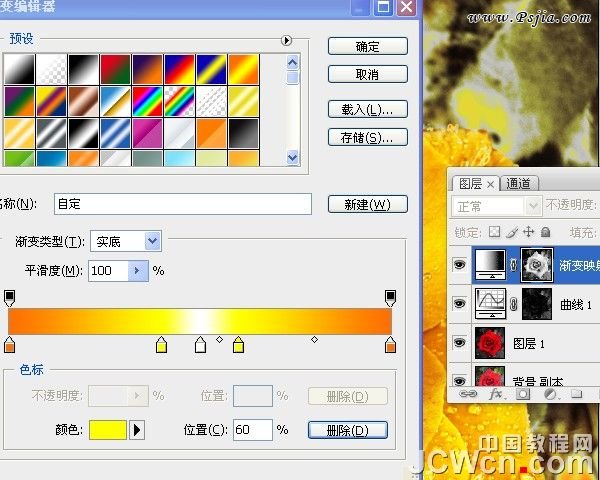Image resolution: width=600 pixels, height=480 pixels.
Task: Select the rainbow spectrum gradient preset
Action: pos(146,100)
